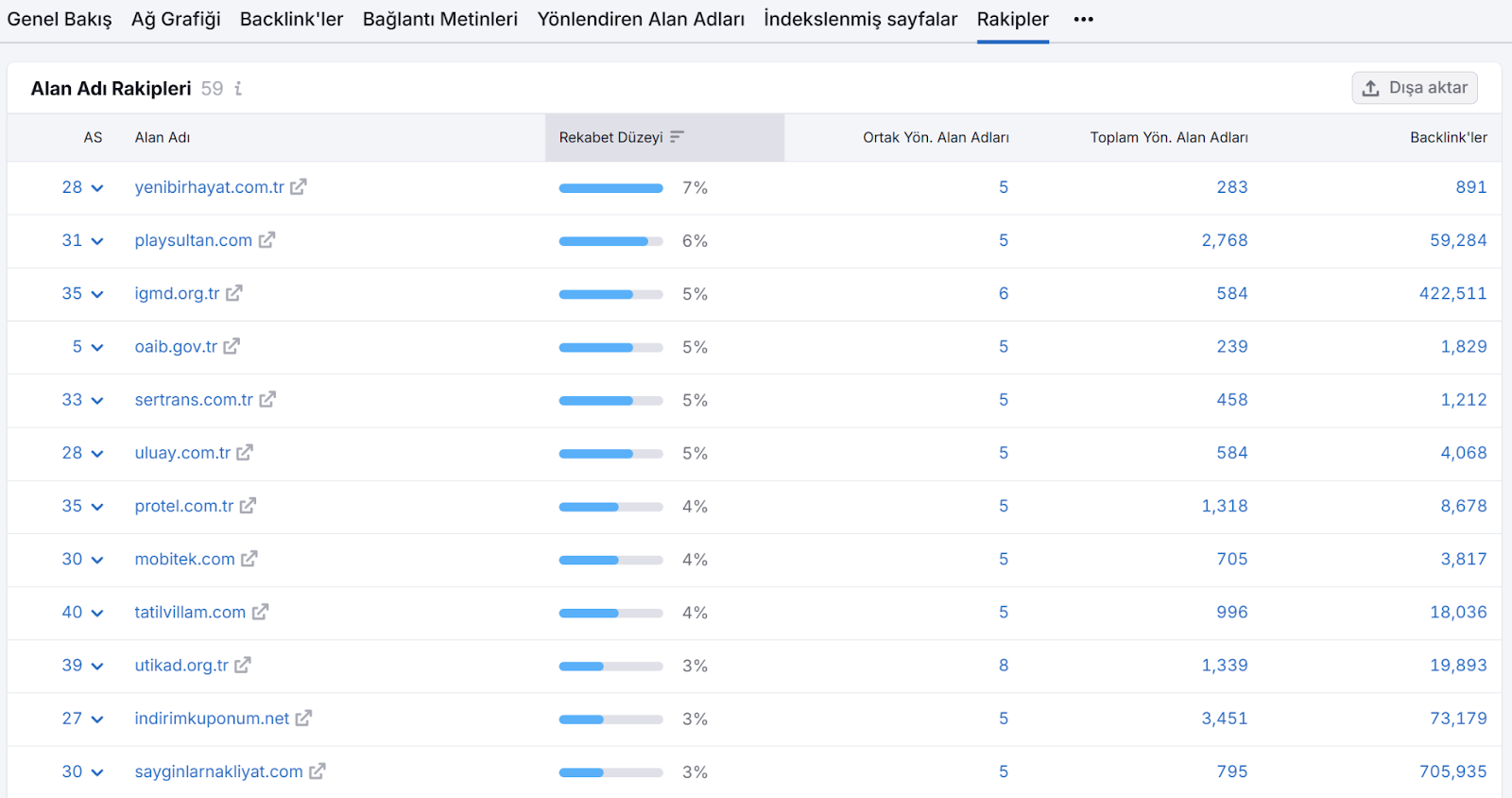
Task: Sort by Ortak Yön. Alan Adları header
Action: pyautogui.click(x=936, y=137)
